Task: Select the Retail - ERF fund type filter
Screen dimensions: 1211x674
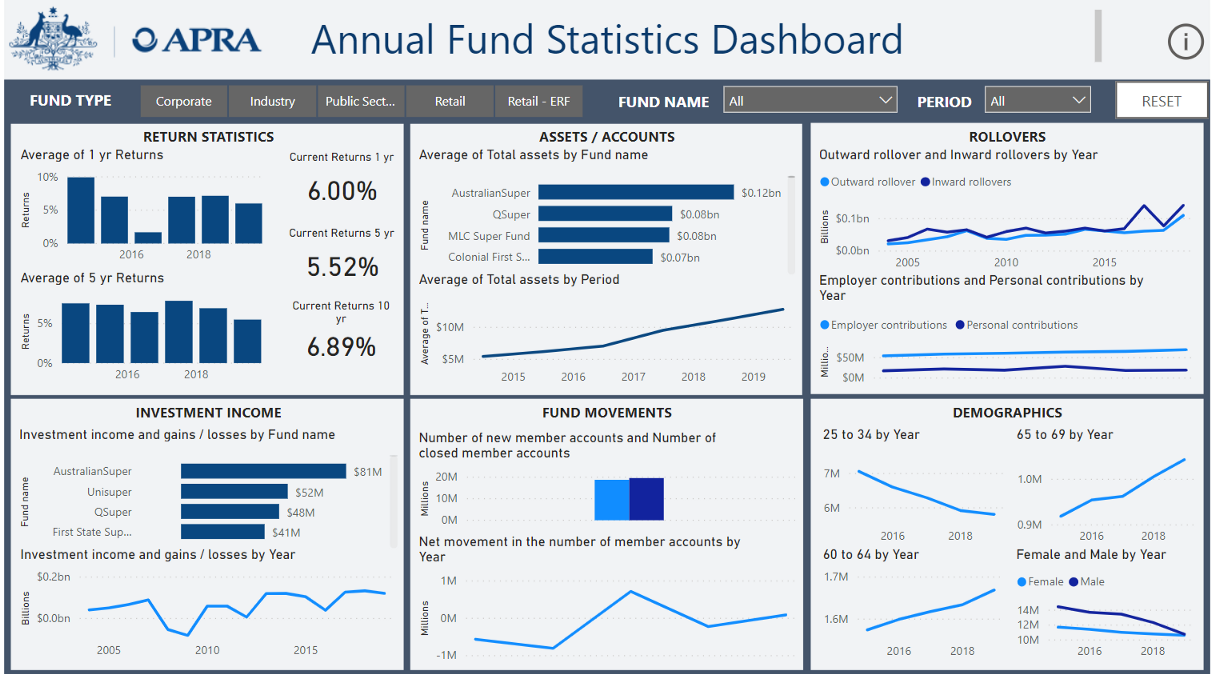Action: [539, 101]
